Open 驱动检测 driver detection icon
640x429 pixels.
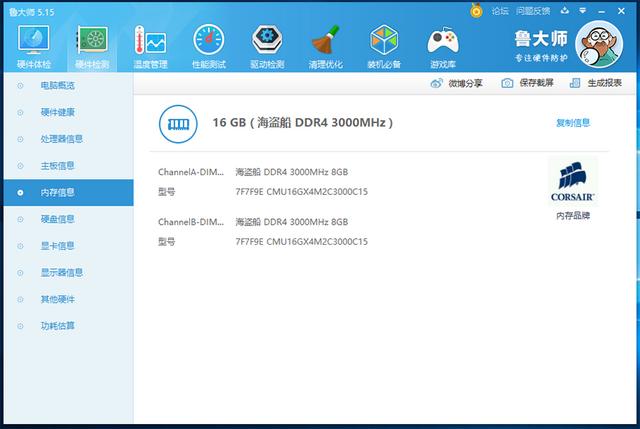267,45
